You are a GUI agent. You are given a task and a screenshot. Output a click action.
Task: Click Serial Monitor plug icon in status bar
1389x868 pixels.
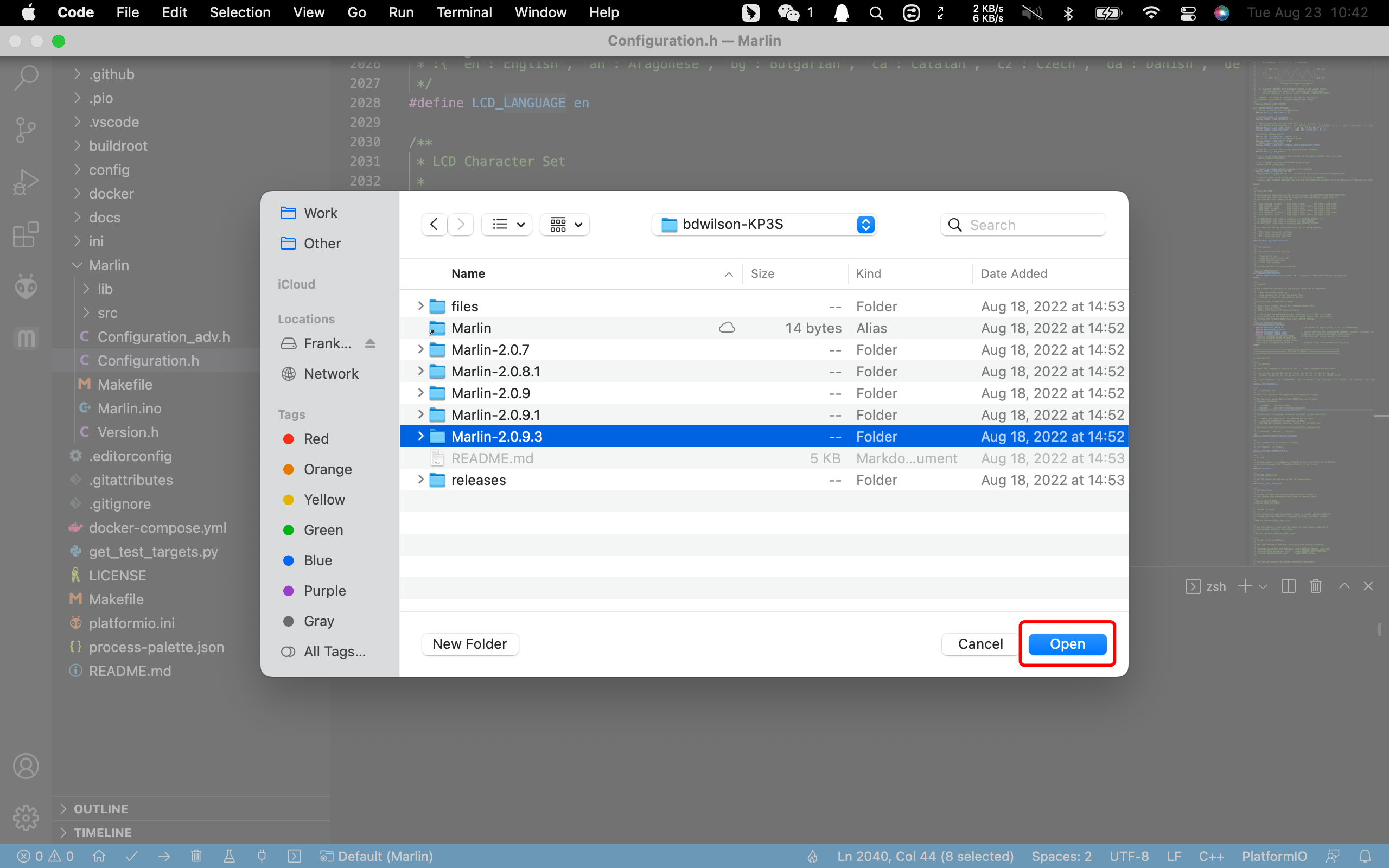pos(262,856)
